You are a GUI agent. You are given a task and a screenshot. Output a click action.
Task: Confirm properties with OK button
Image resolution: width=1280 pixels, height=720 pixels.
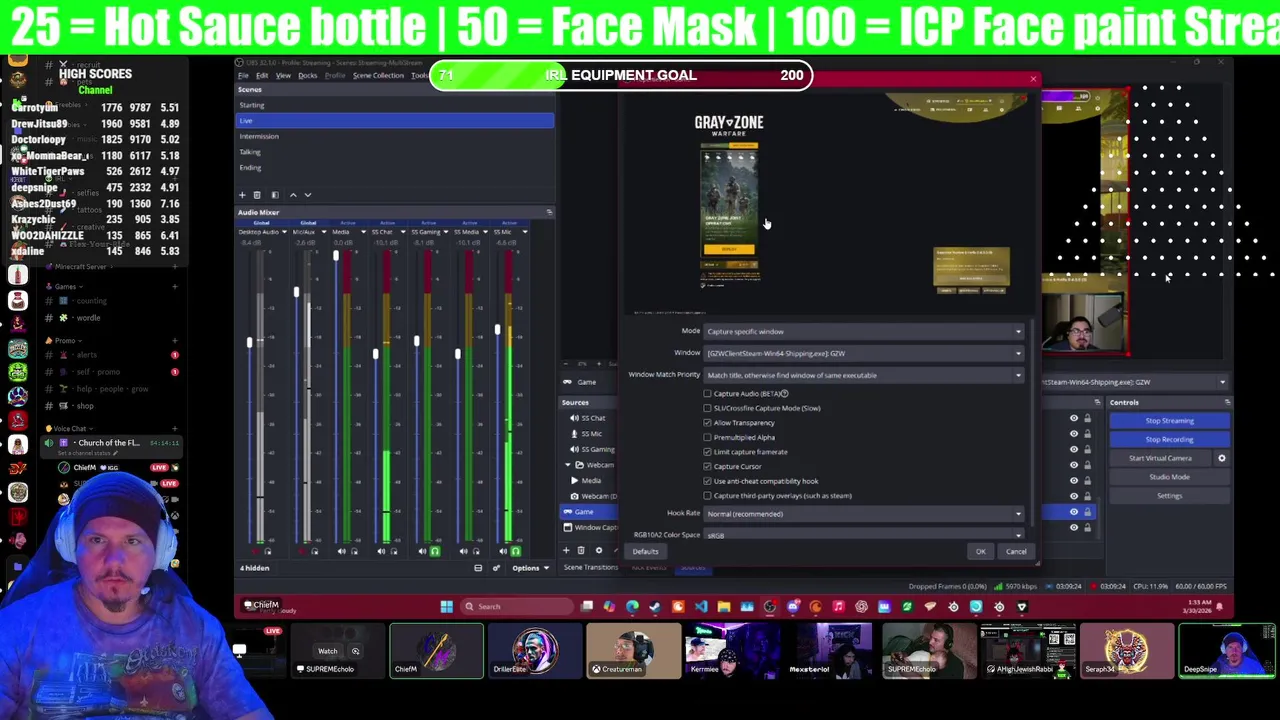point(980,552)
